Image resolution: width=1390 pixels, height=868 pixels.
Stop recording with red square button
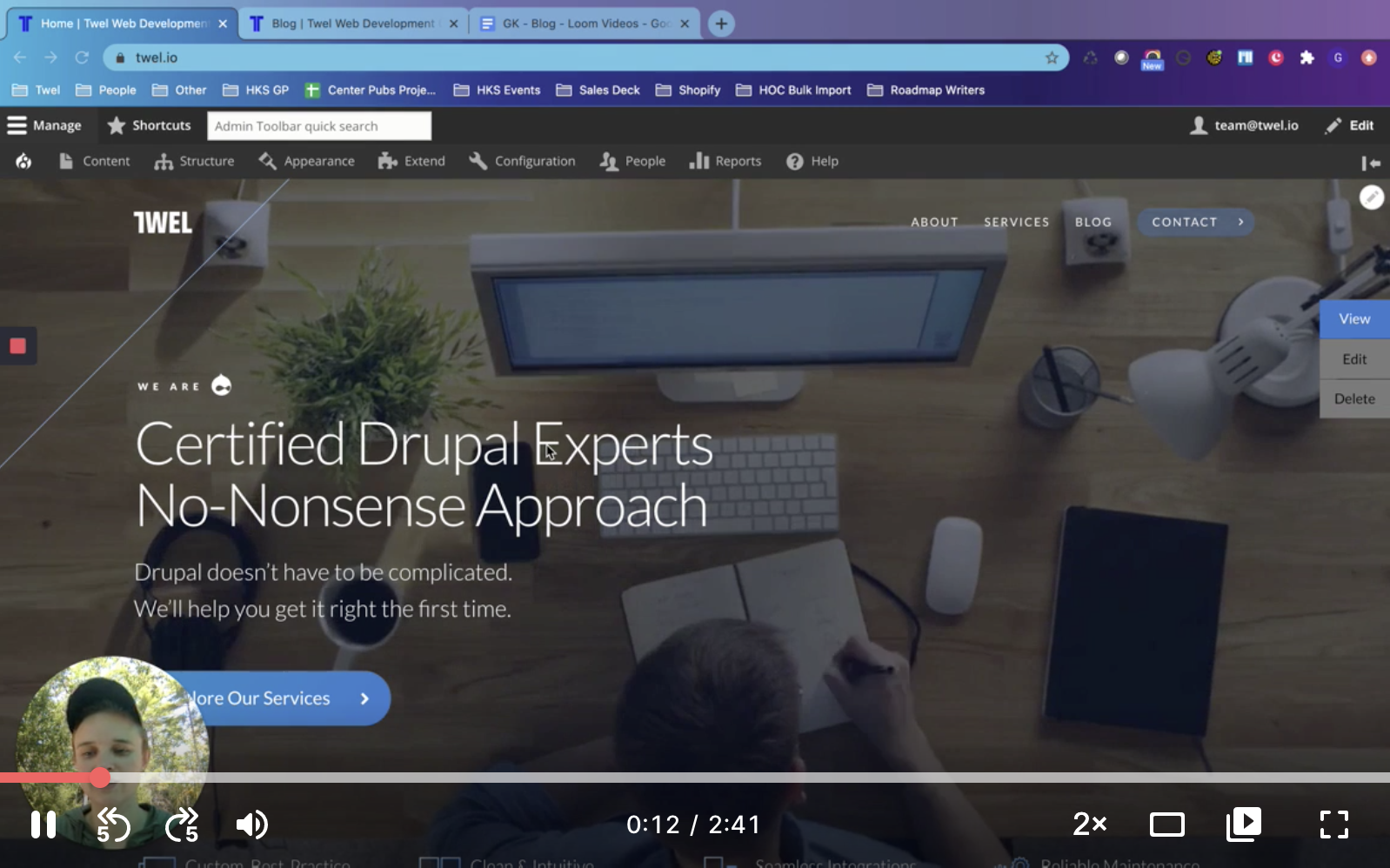click(17, 346)
